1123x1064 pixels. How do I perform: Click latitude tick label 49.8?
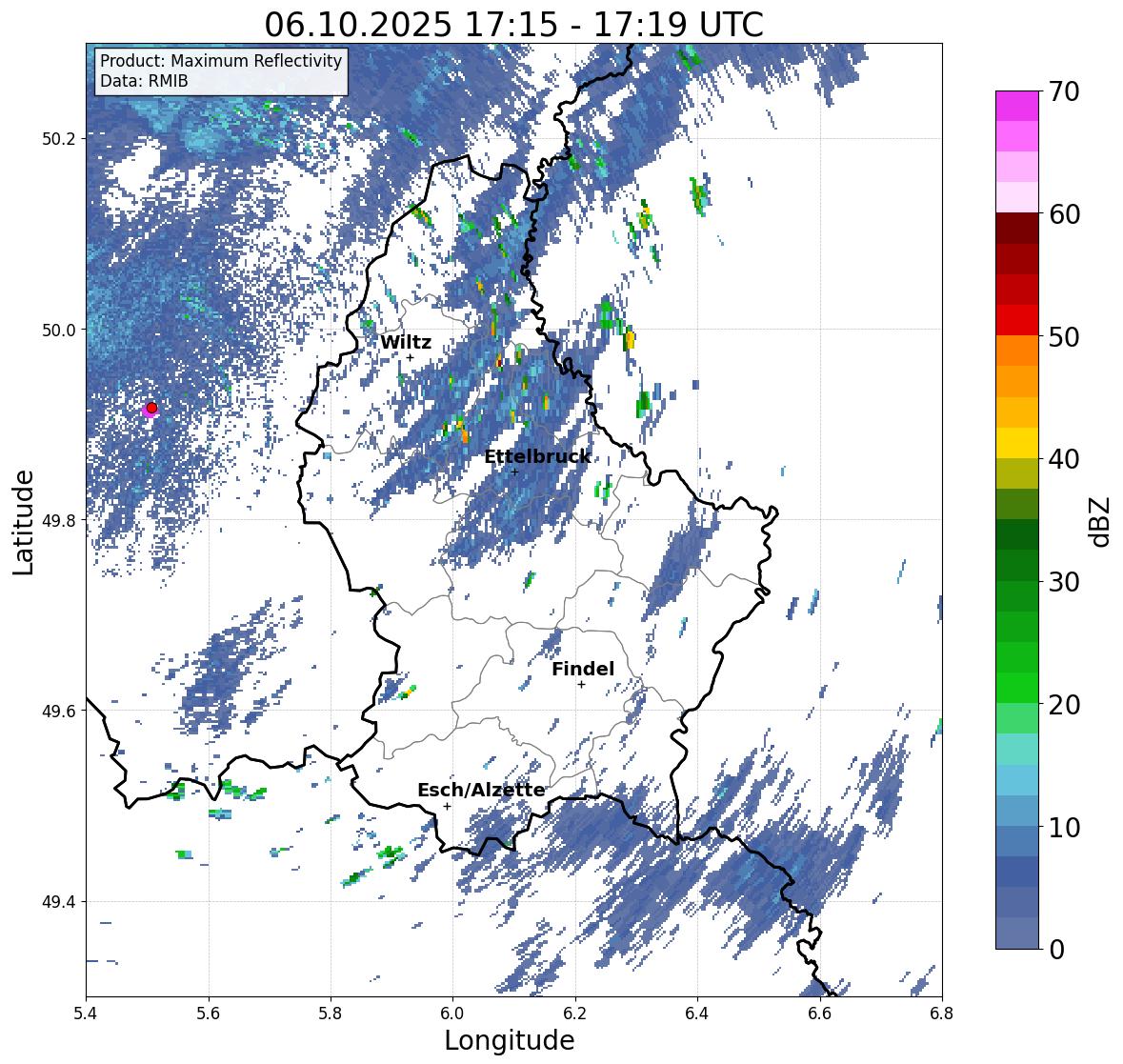pyautogui.click(x=61, y=520)
